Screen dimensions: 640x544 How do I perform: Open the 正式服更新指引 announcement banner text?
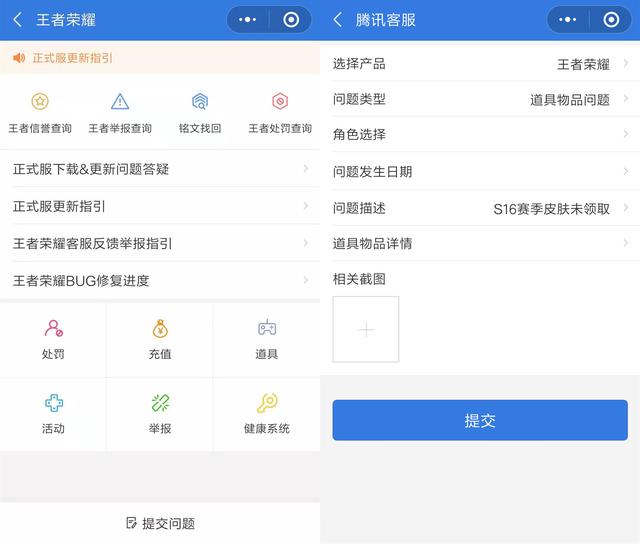tap(72, 58)
